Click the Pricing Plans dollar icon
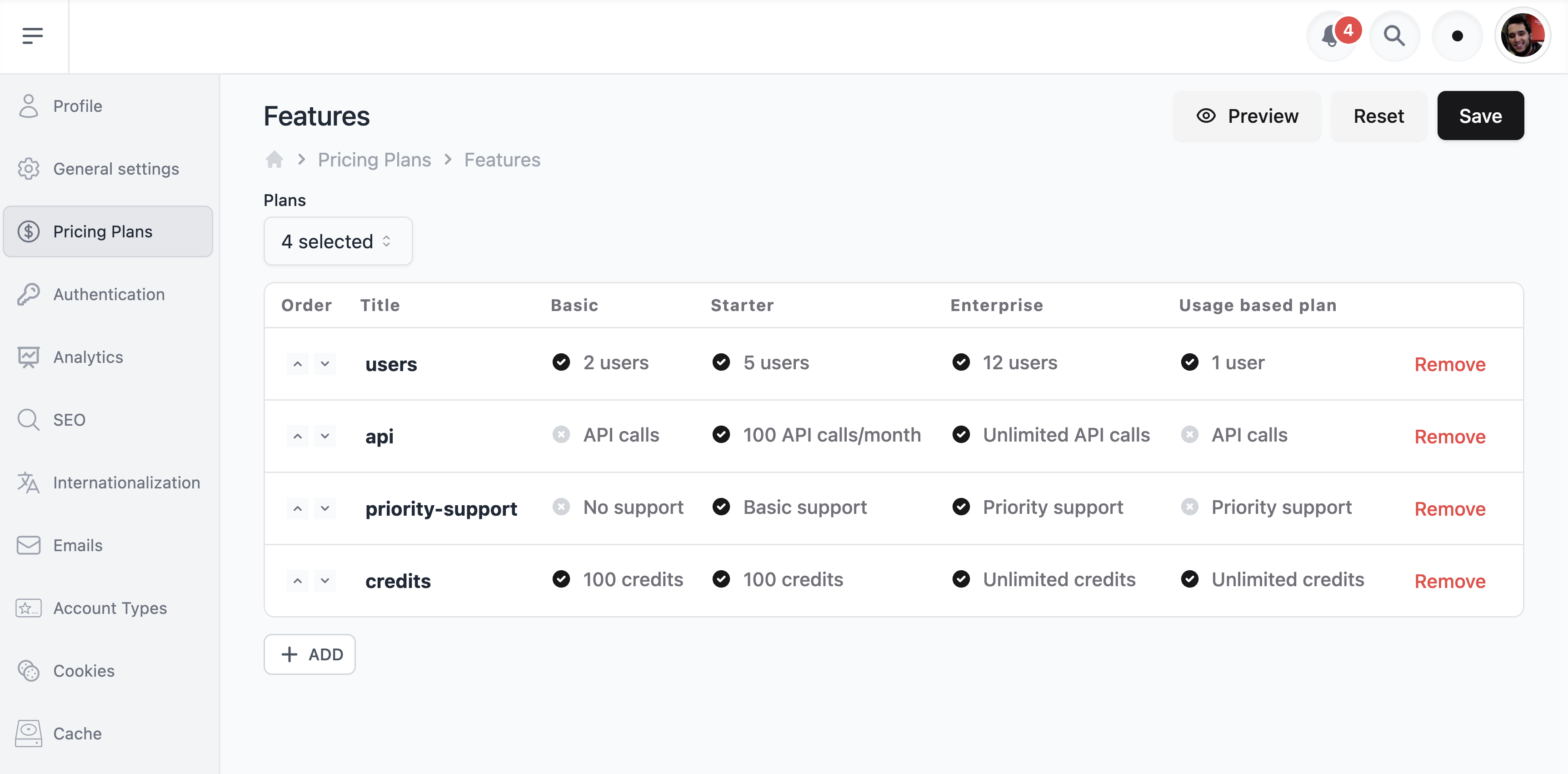Screen dimensions: 1568x774 coord(29,232)
